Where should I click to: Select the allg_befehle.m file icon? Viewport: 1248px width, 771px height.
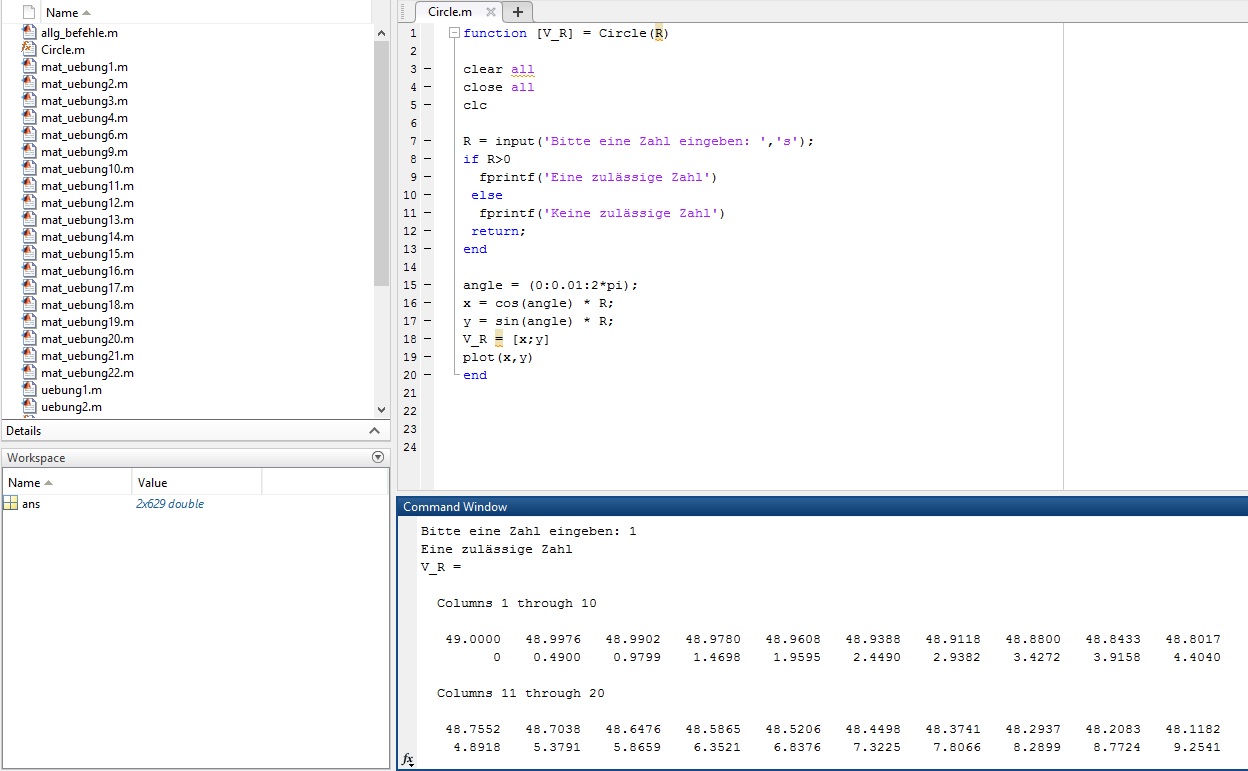click(29, 33)
